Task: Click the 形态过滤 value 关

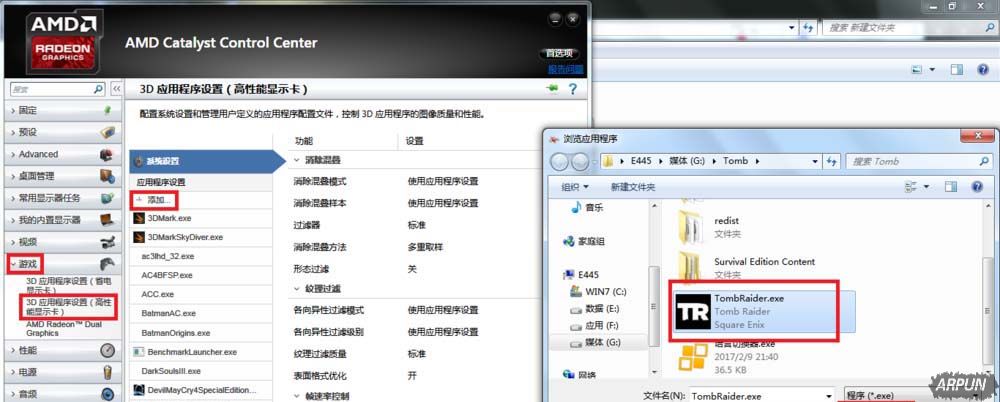Action: click(412, 269)
